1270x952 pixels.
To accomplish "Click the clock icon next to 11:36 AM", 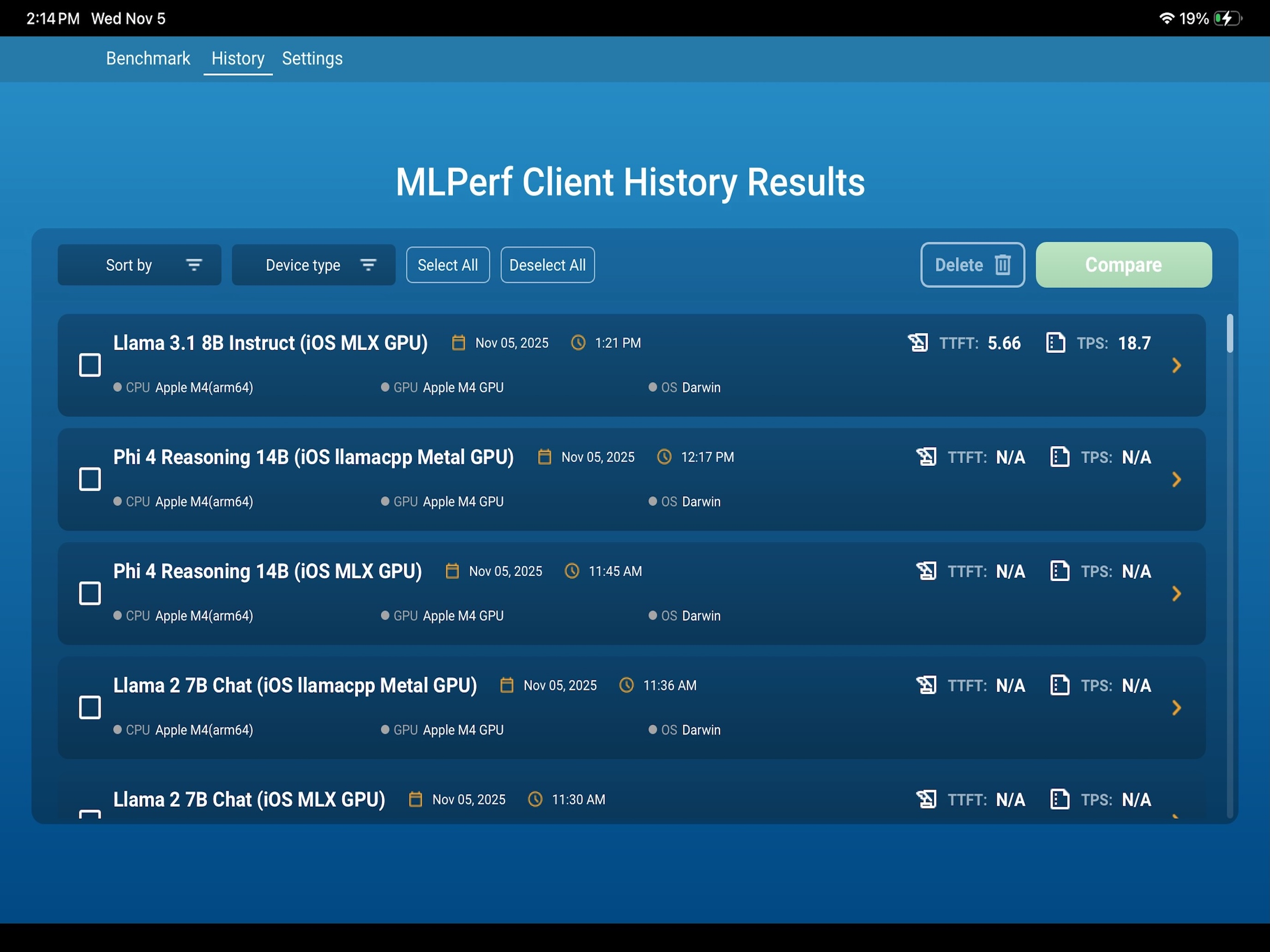I will pyautogui.click(x=626, y=685).
